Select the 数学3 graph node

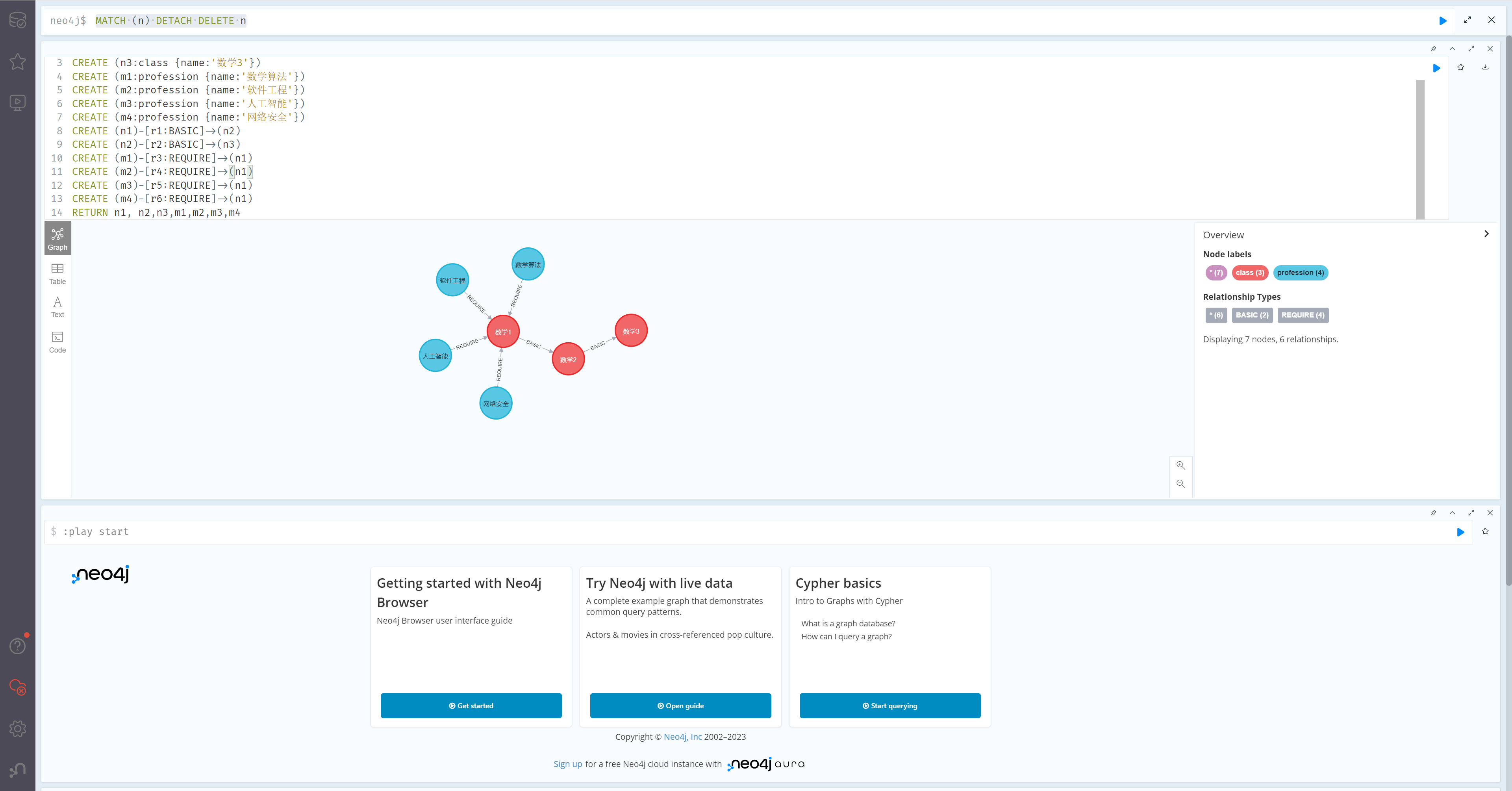point(631,331)
